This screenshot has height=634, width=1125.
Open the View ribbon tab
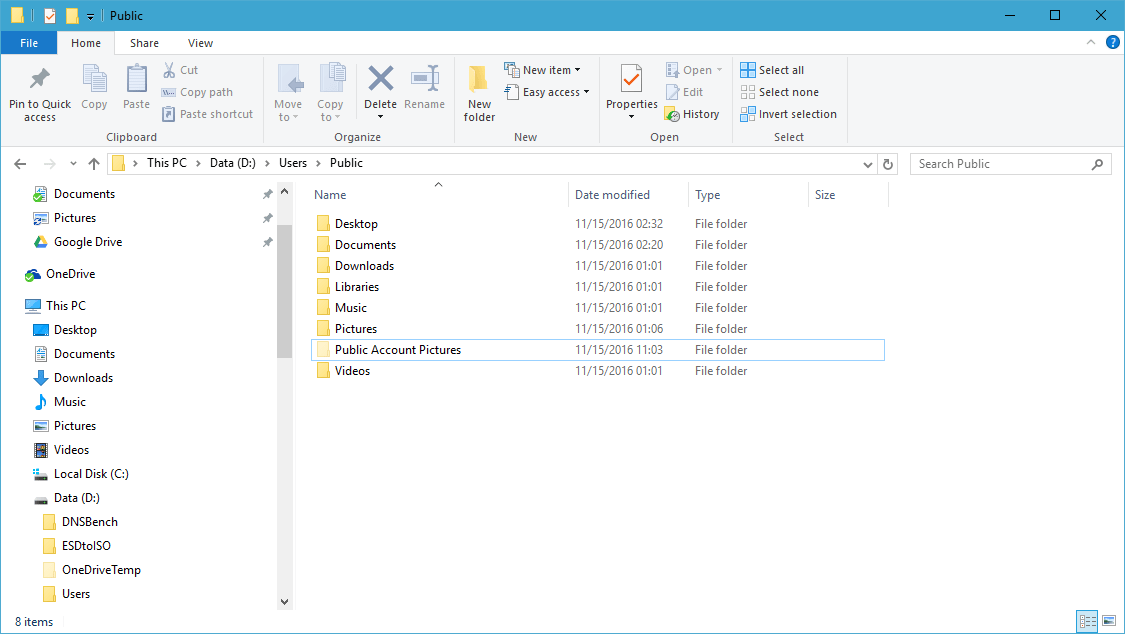200,43
